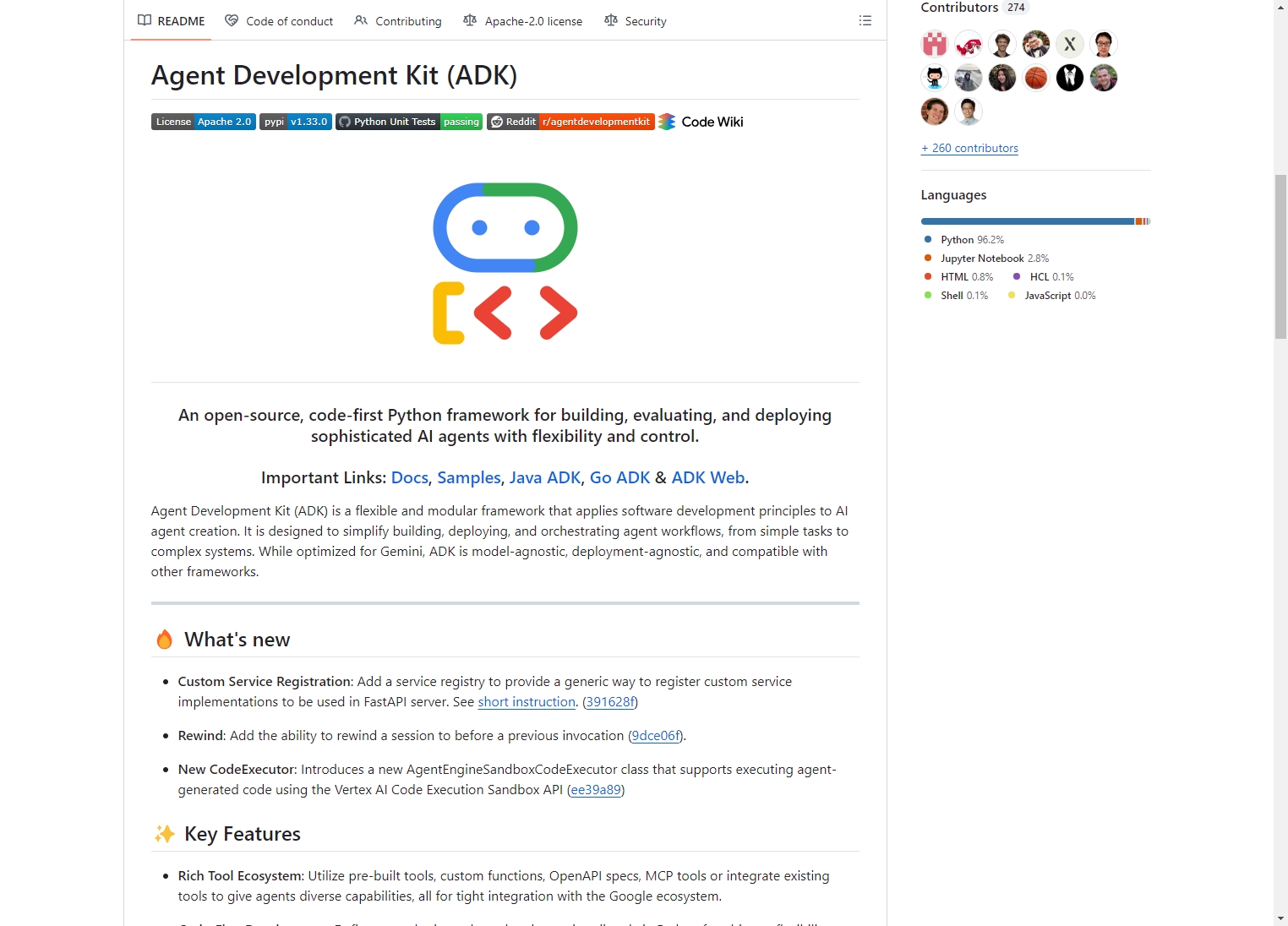The image size is (1288, 926).
Task: Click the ADK robot logo image
Action: [505, 264]
